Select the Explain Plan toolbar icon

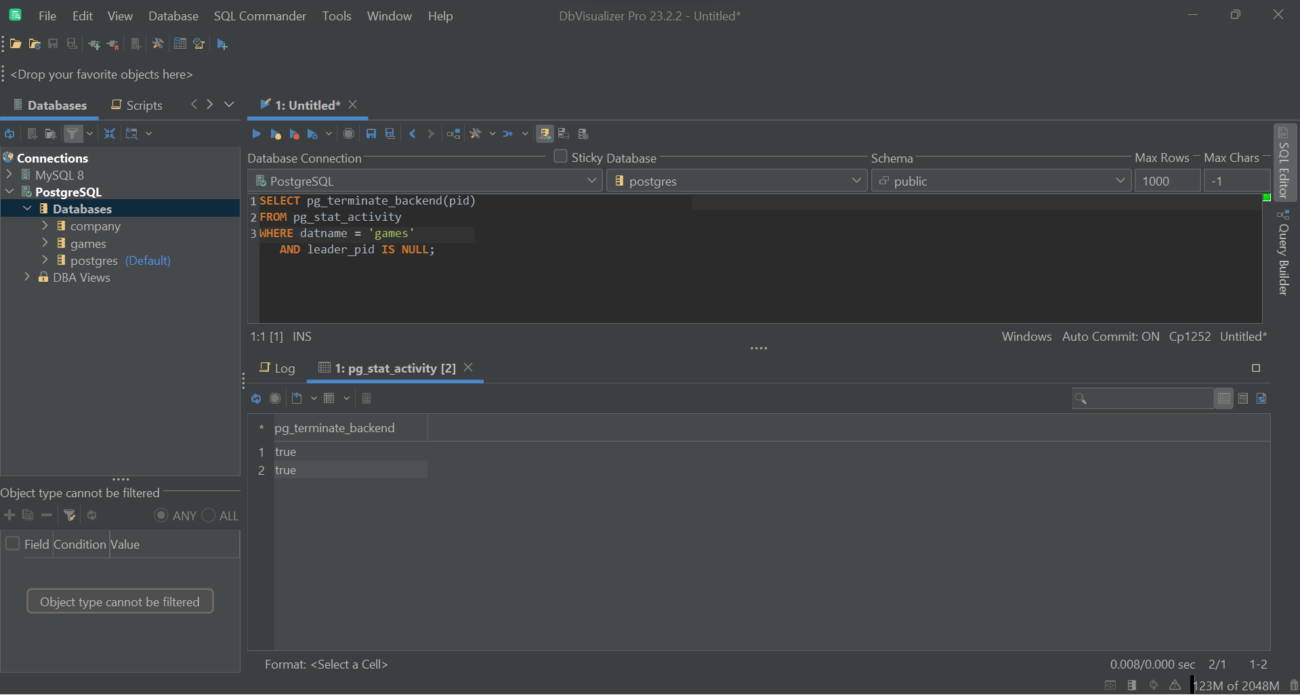[x=453, y=133]
